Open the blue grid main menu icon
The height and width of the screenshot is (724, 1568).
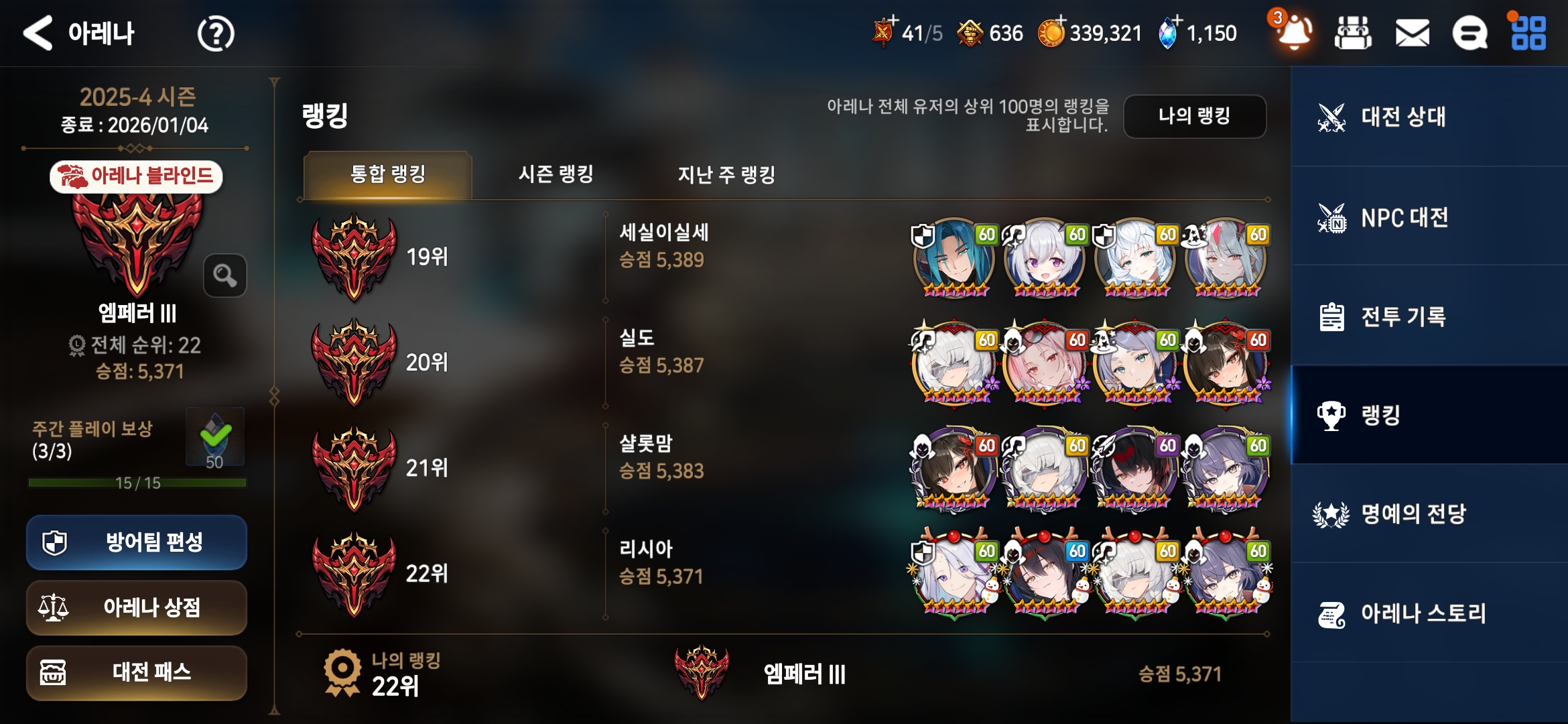(x=1528, y=33)
